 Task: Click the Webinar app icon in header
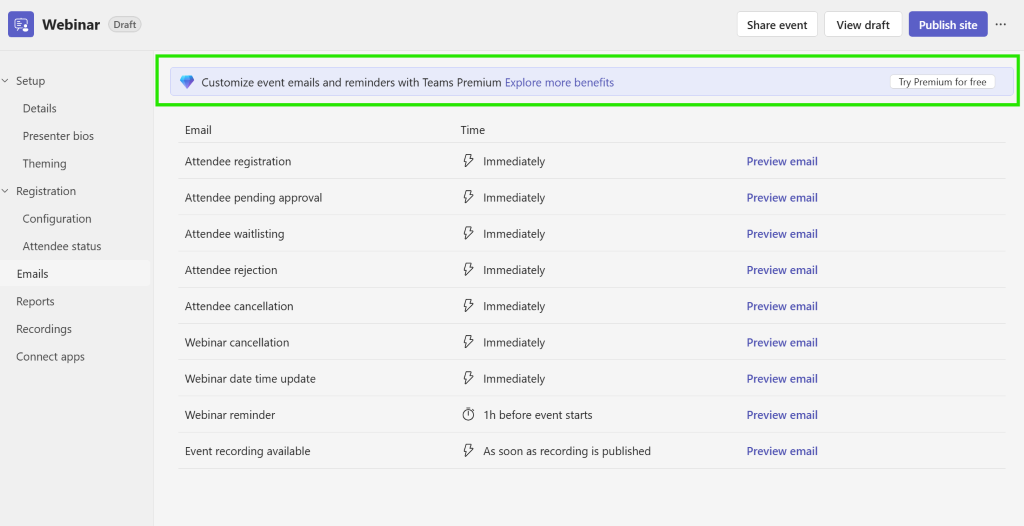(x=21, y=25)
